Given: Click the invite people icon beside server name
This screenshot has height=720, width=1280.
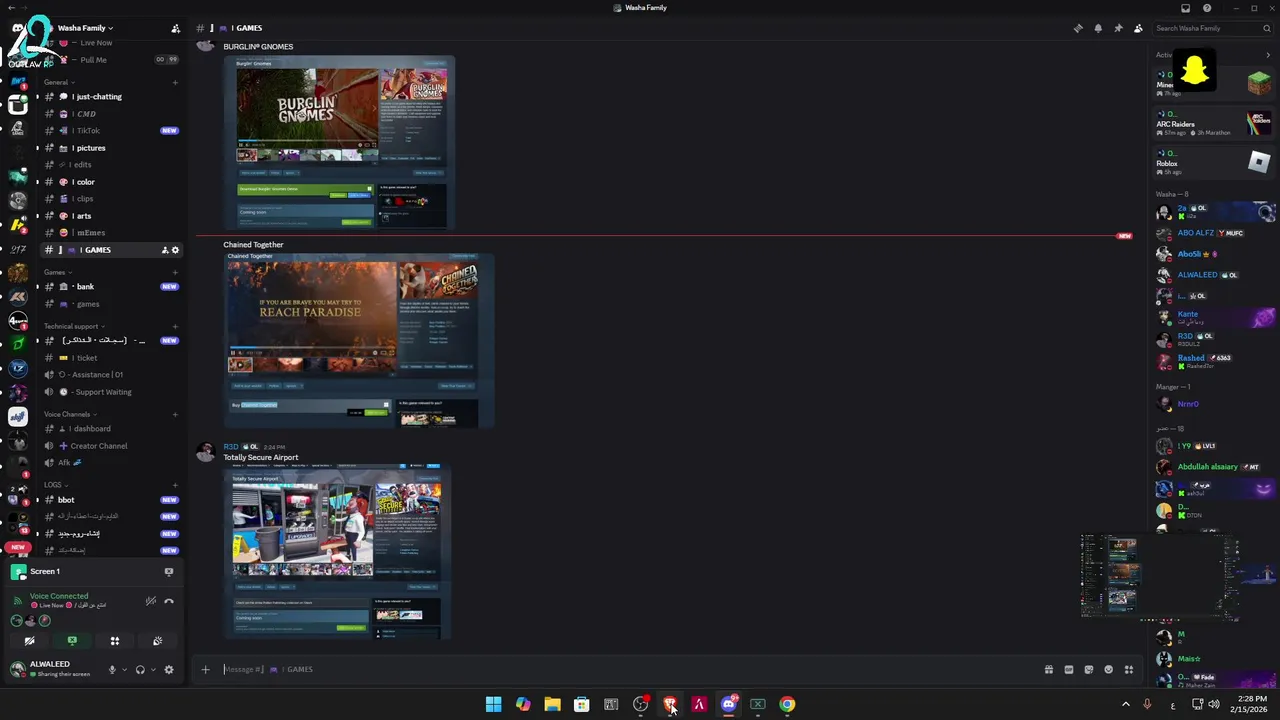Looking at the screenshot, I should pyautogui.click(x=176, y=28).
